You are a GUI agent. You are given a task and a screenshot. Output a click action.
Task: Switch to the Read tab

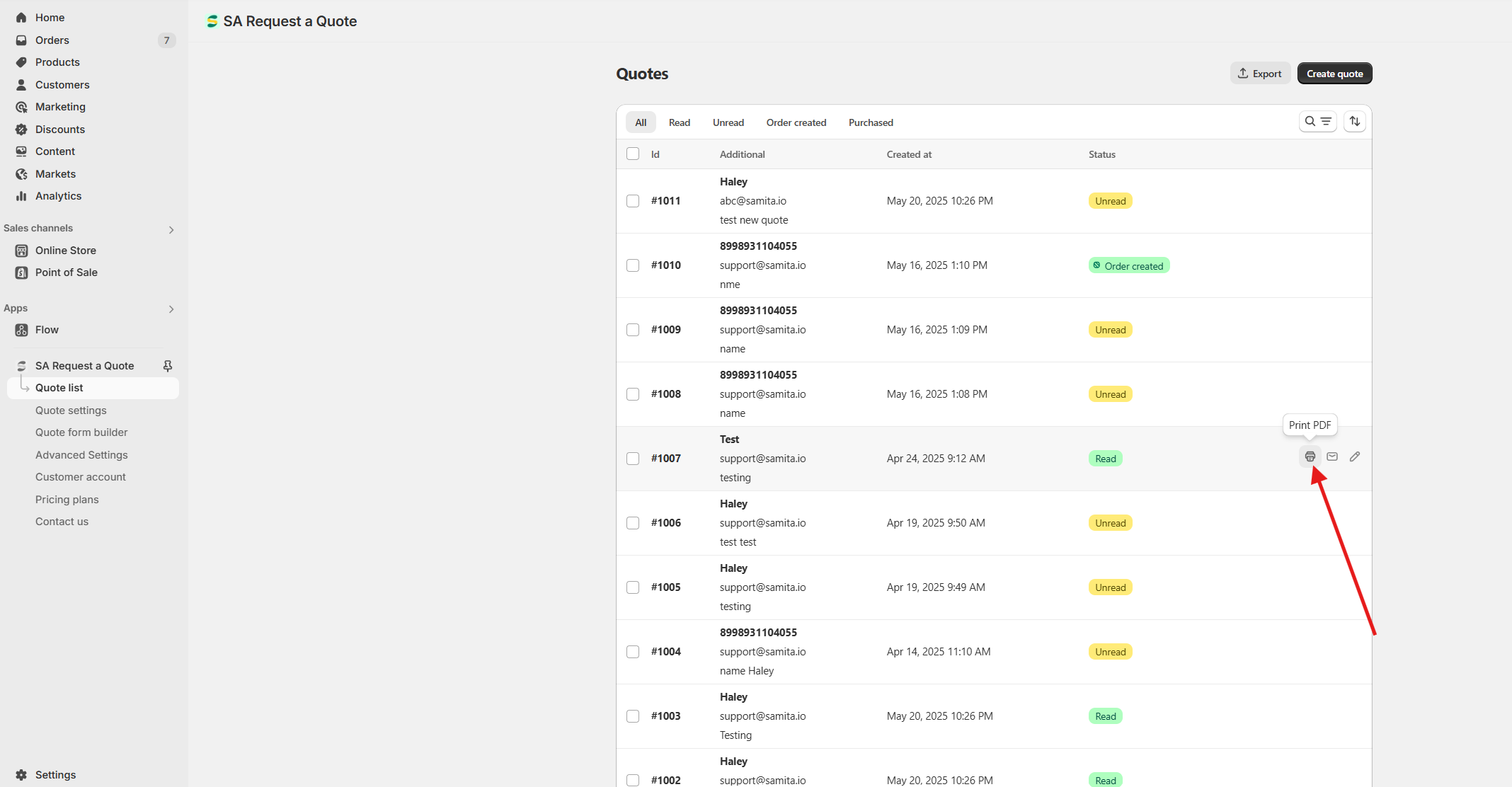pos(680,122)
